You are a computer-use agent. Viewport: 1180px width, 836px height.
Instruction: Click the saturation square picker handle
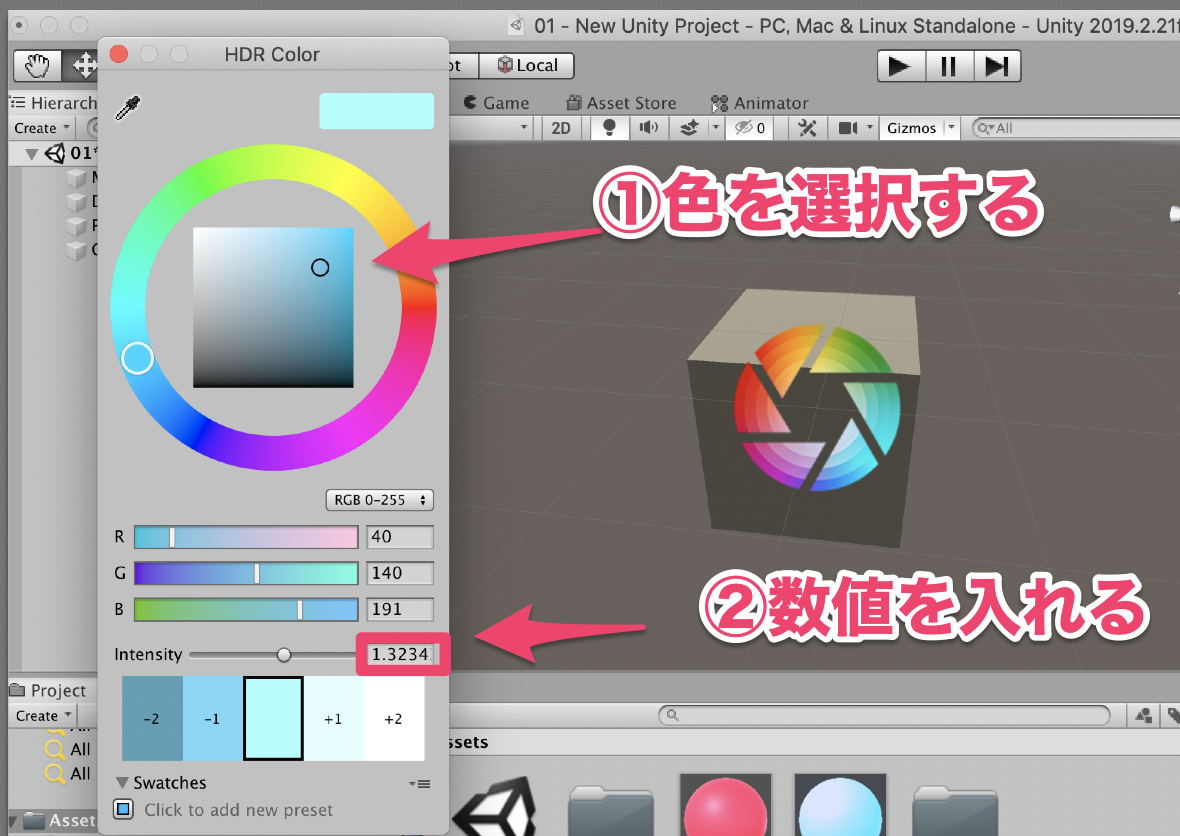click(320, 267)
